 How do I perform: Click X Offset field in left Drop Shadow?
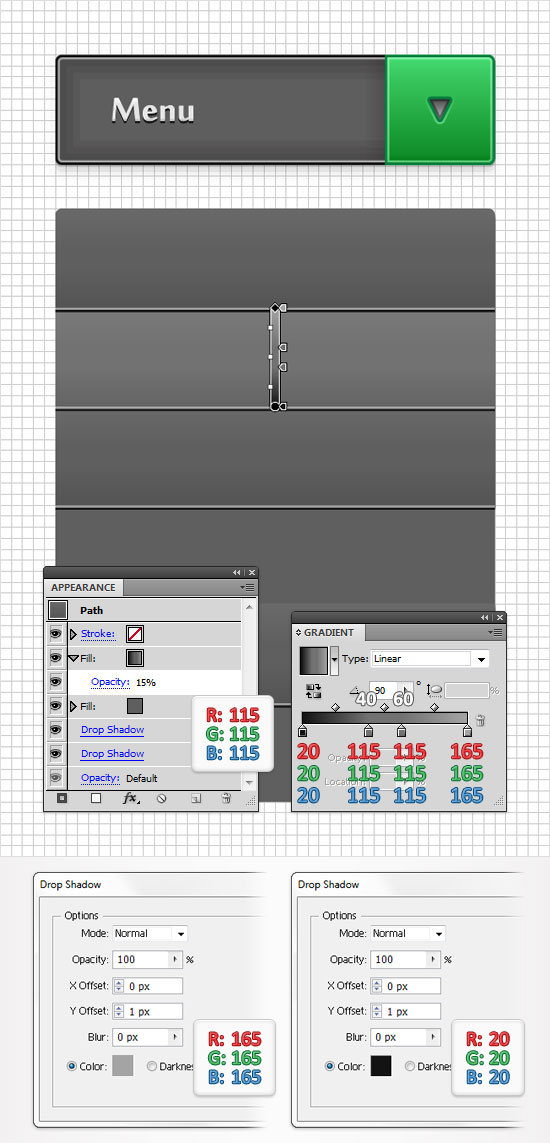click(x=148, y=986)
